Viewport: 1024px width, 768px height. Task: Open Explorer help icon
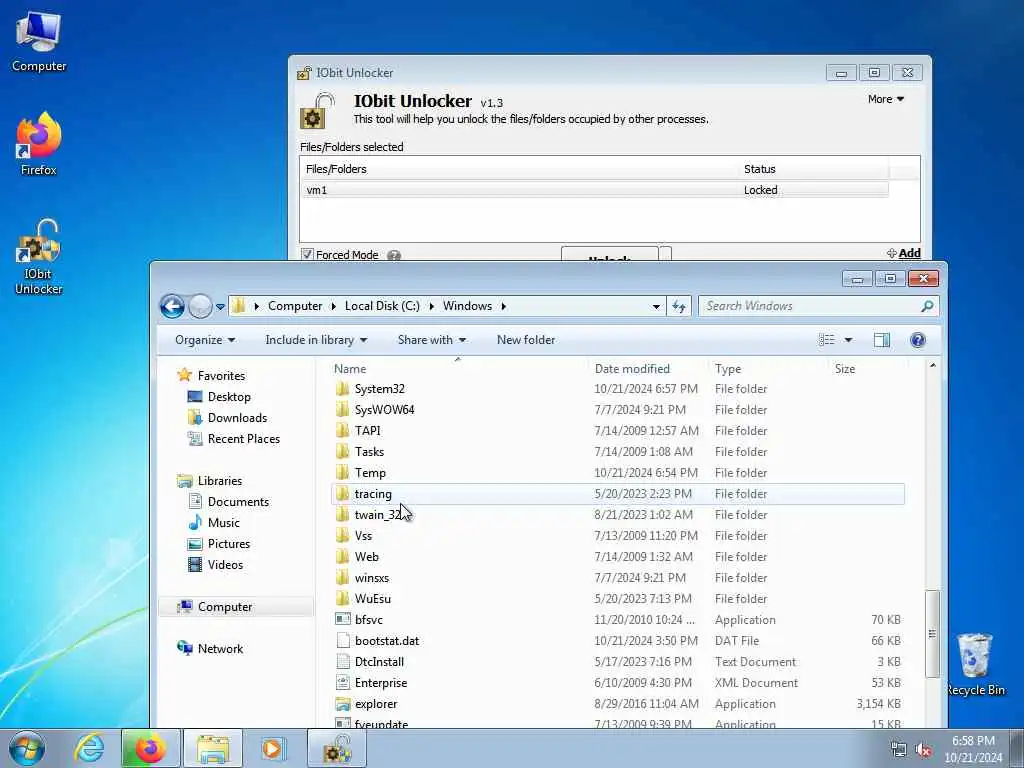918,340
